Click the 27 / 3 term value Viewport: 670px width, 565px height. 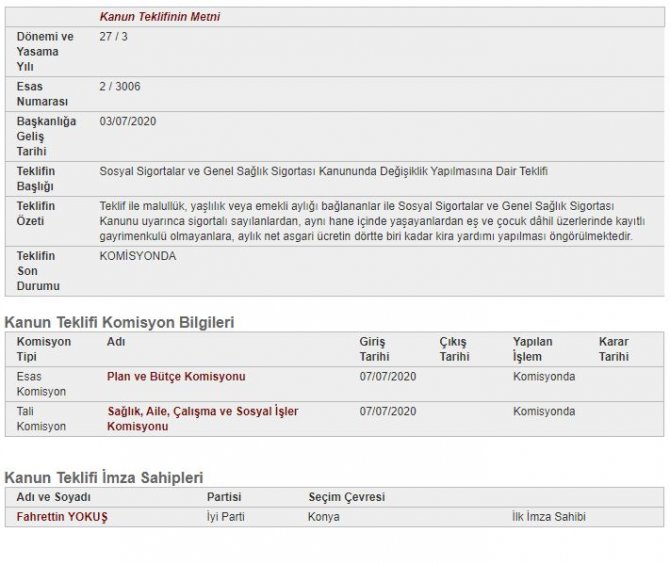pyautogui.click(x=113, y=36)
